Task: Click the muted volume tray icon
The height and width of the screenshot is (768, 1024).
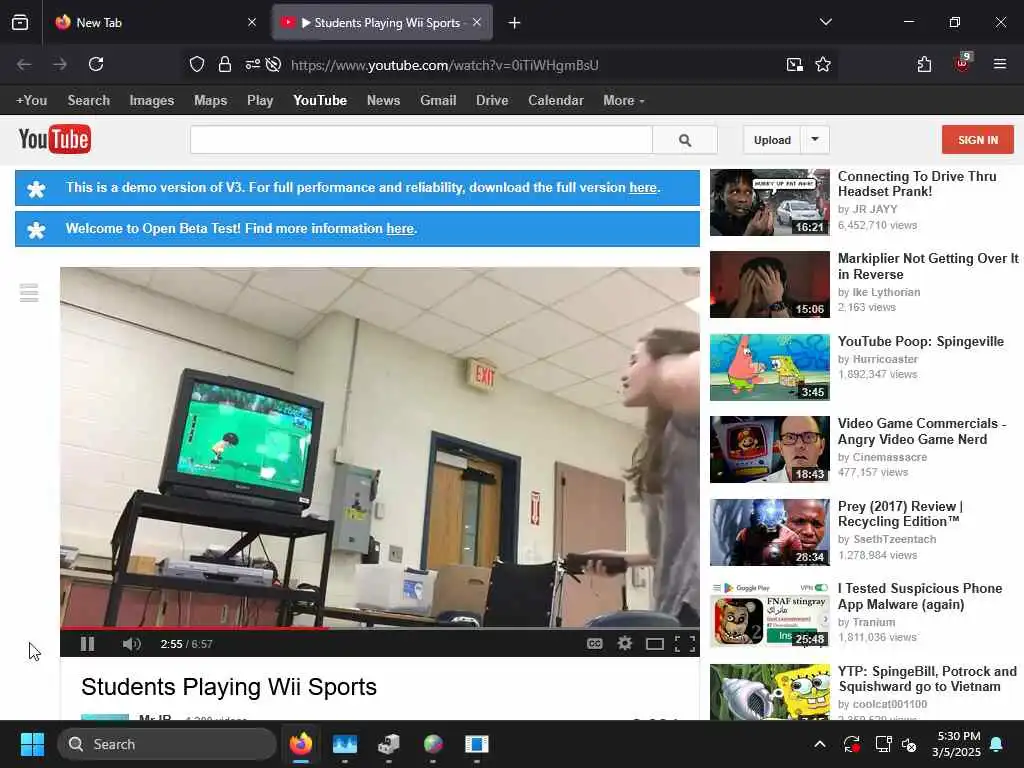Action: pos(909,744)
